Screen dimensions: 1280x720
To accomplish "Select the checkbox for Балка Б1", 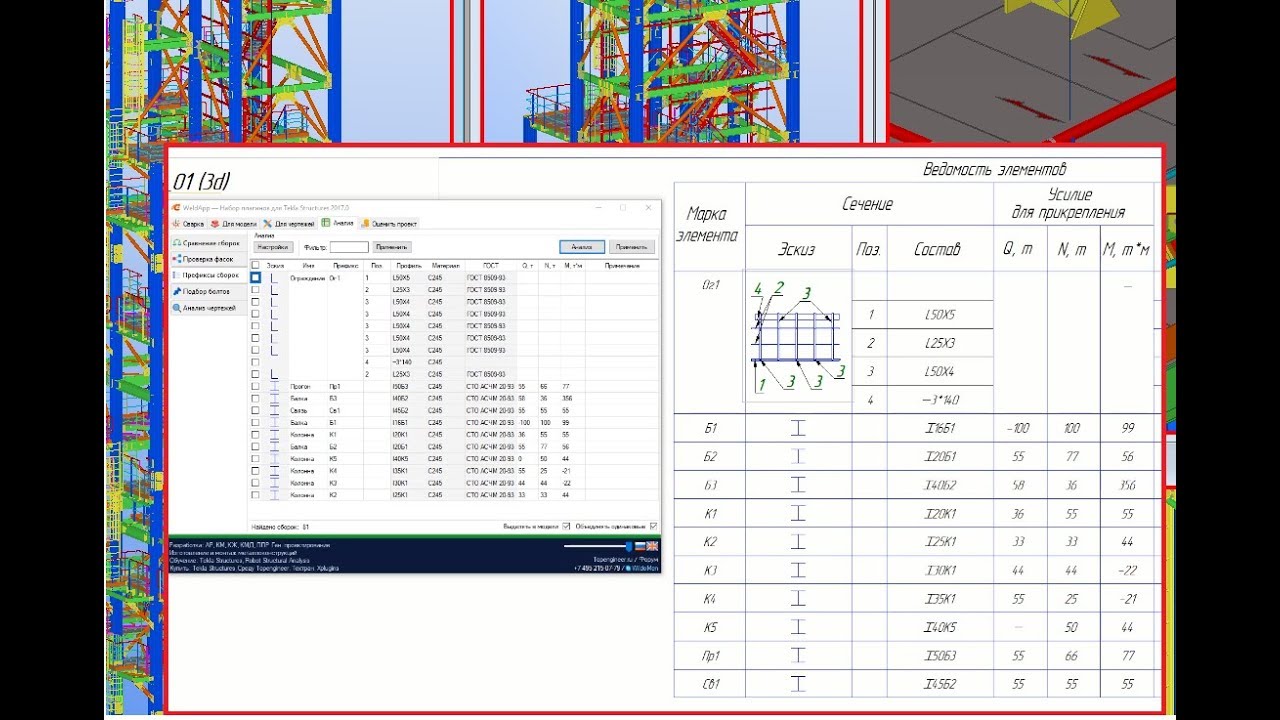I will click(255, 422).
